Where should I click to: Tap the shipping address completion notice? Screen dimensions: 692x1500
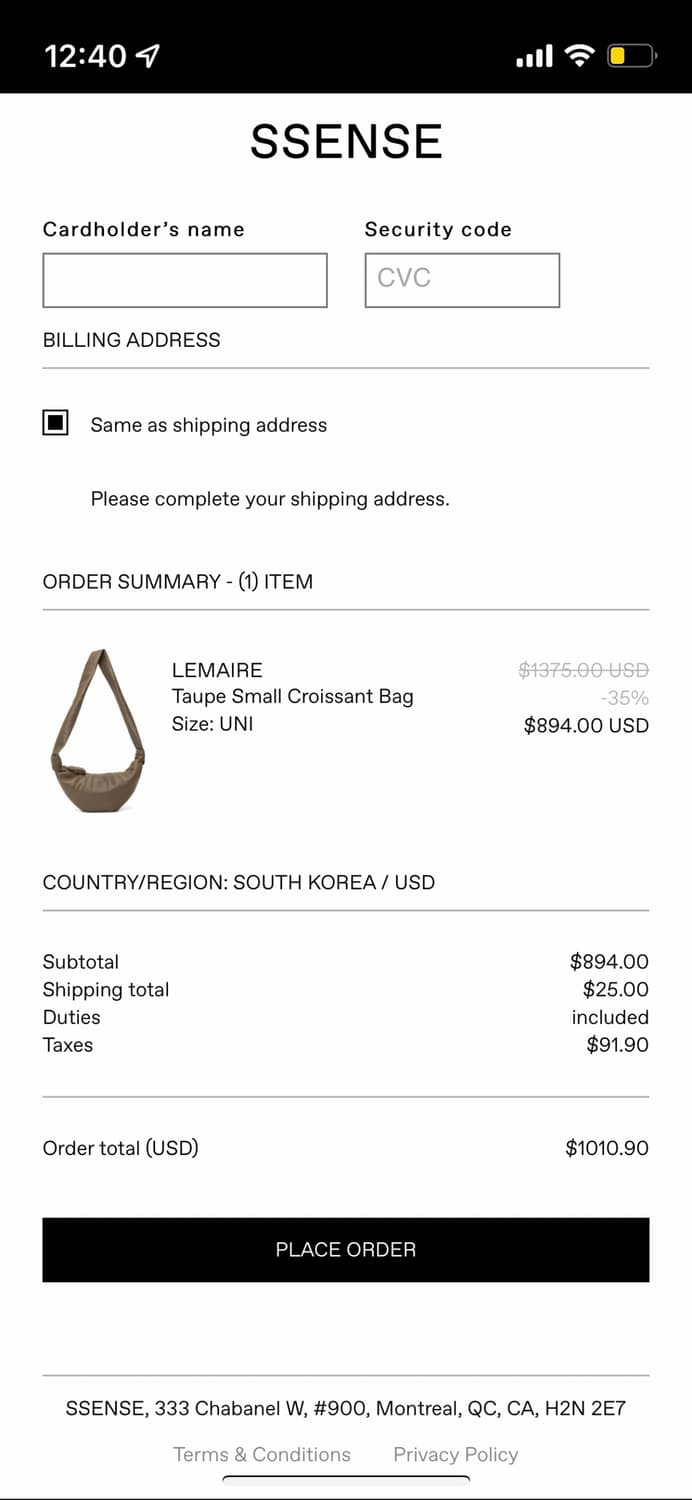(270, 498)
